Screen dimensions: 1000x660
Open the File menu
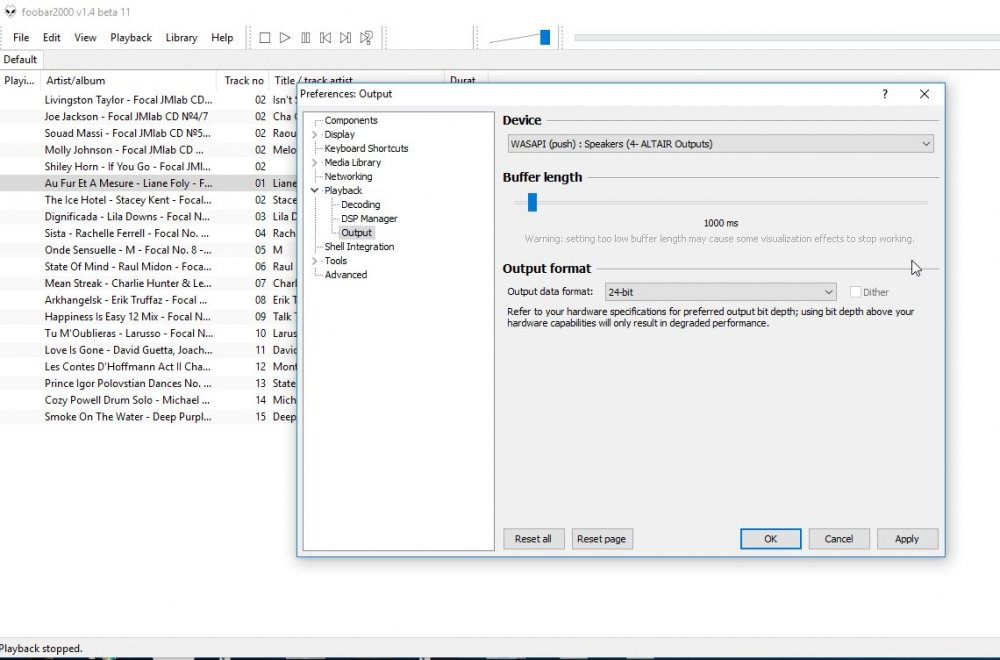(x=21, y=38)
